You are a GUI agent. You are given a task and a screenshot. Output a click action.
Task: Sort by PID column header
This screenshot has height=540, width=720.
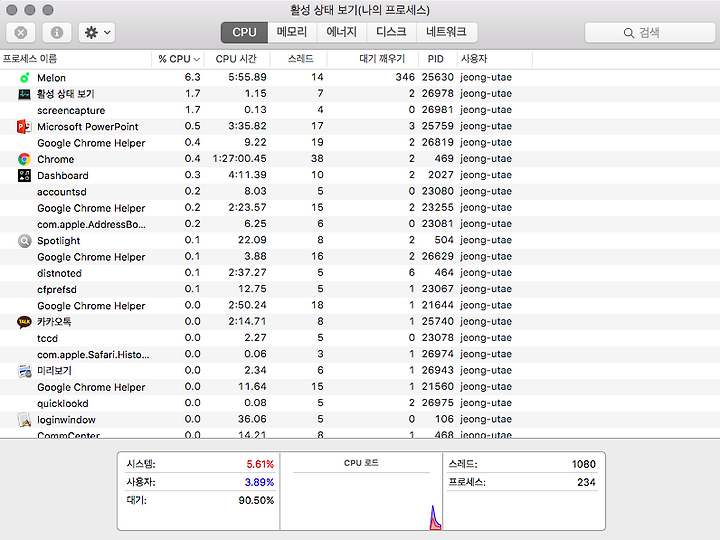[438, 59]
